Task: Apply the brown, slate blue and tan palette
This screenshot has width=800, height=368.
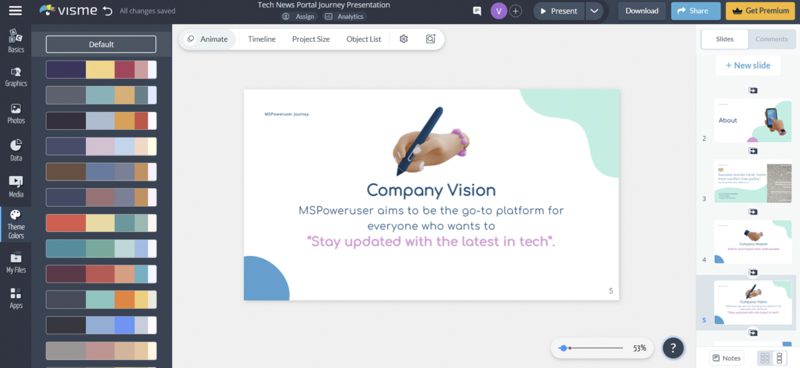Action: pos(101,172)
